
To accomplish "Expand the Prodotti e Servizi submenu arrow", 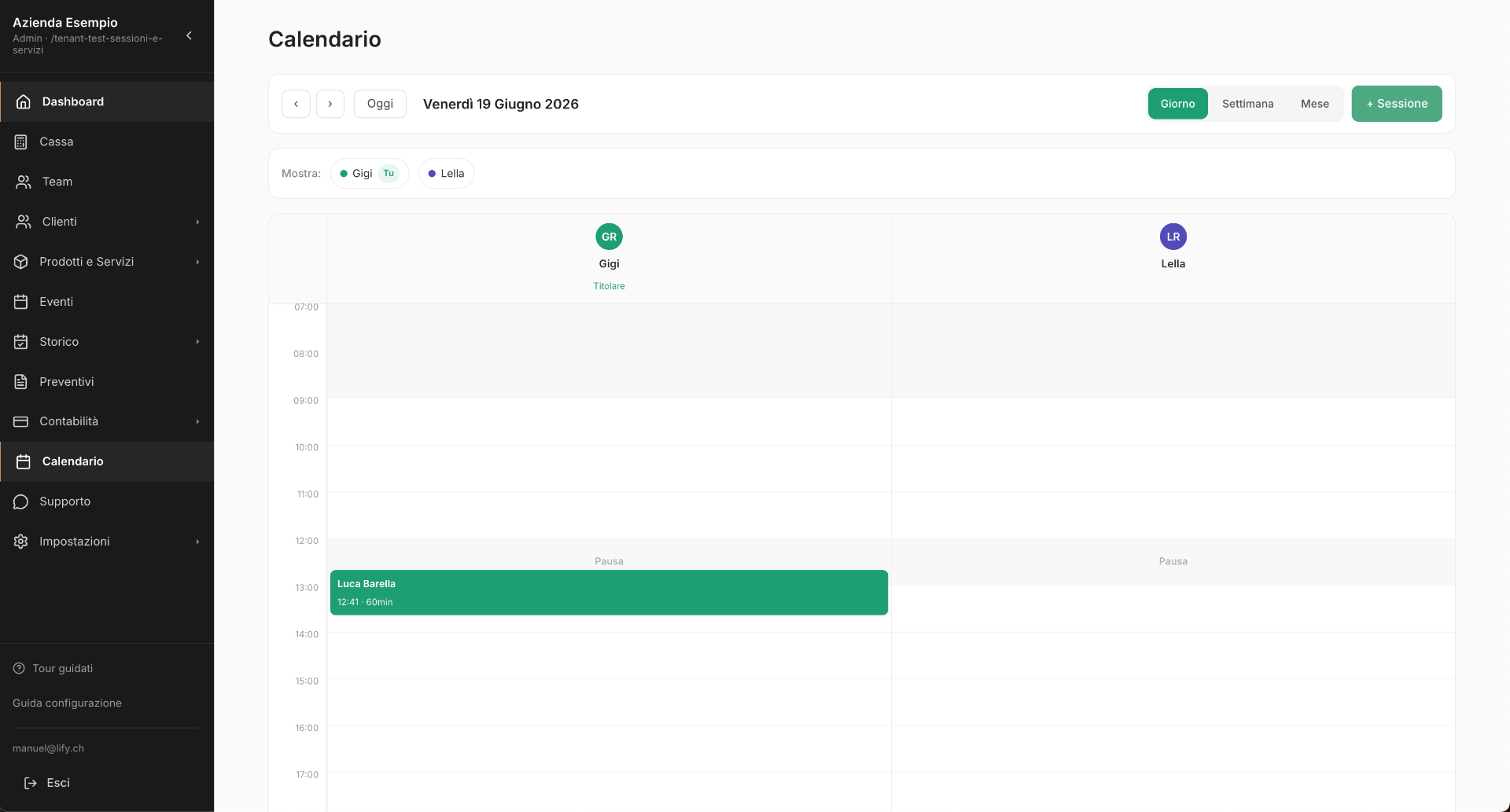I will point(197,262).
